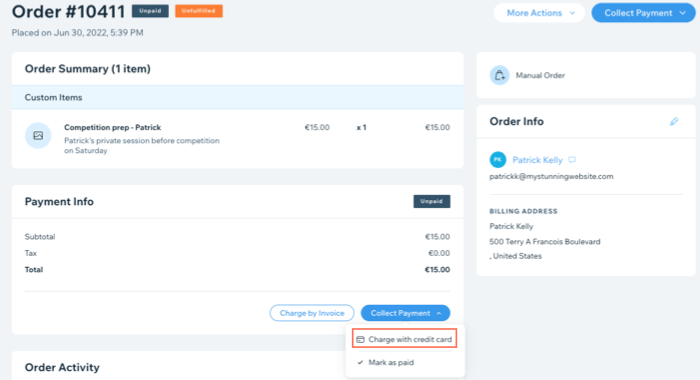Click the Manual Order bag icon
Image resolution: width=700 pixels, height=380 pixels.
[x=499, y=75]
